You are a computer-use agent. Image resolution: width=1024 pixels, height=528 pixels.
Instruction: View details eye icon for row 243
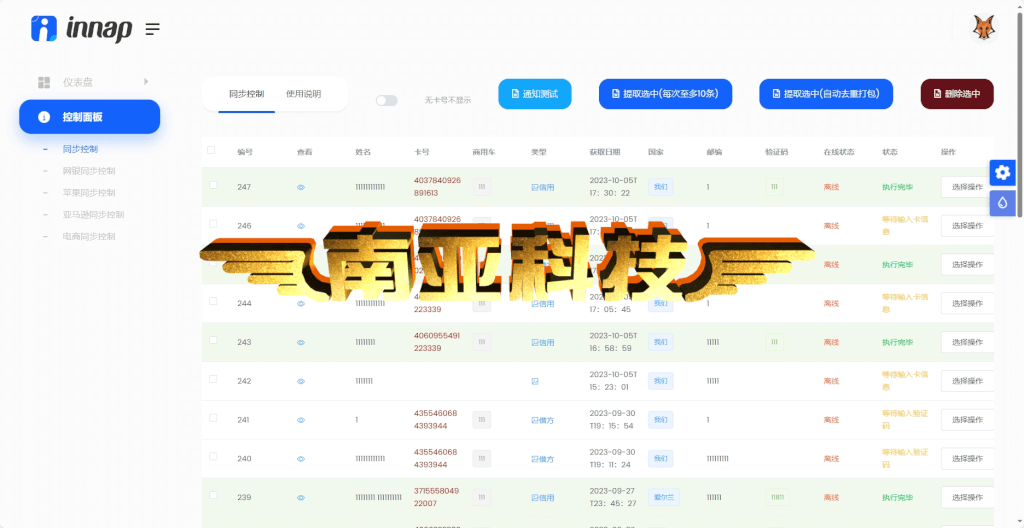click(x=301, y=342)
